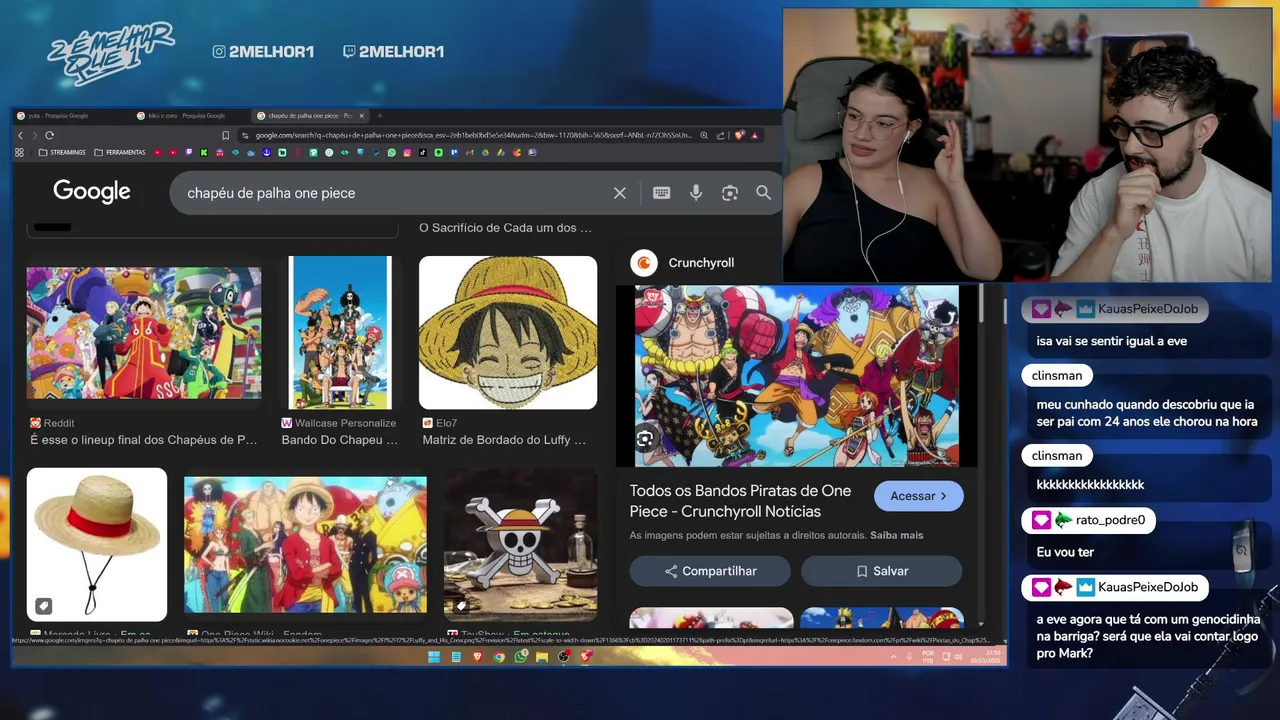Open a new browser tab

point(379,116)
